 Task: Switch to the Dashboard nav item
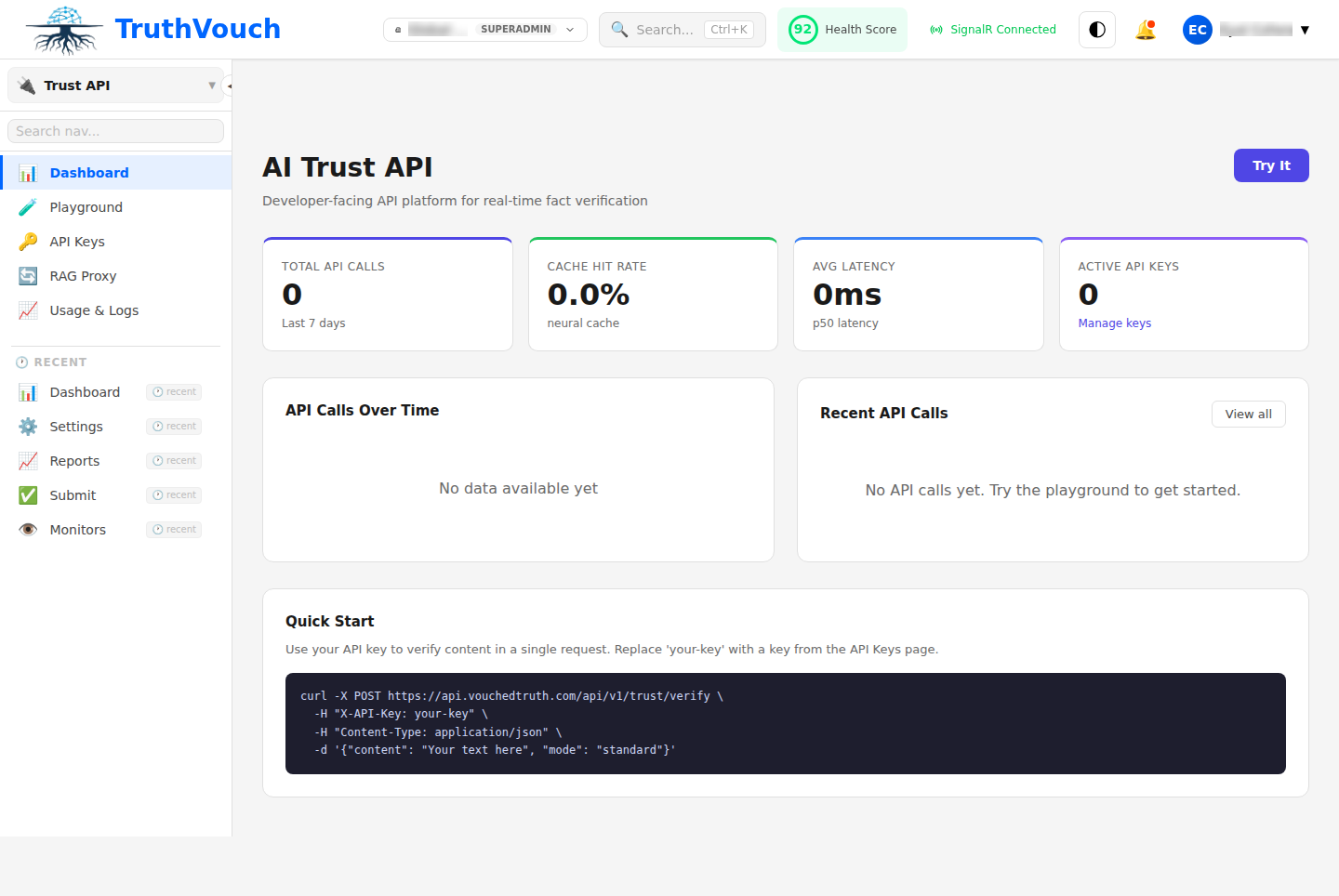88,172
